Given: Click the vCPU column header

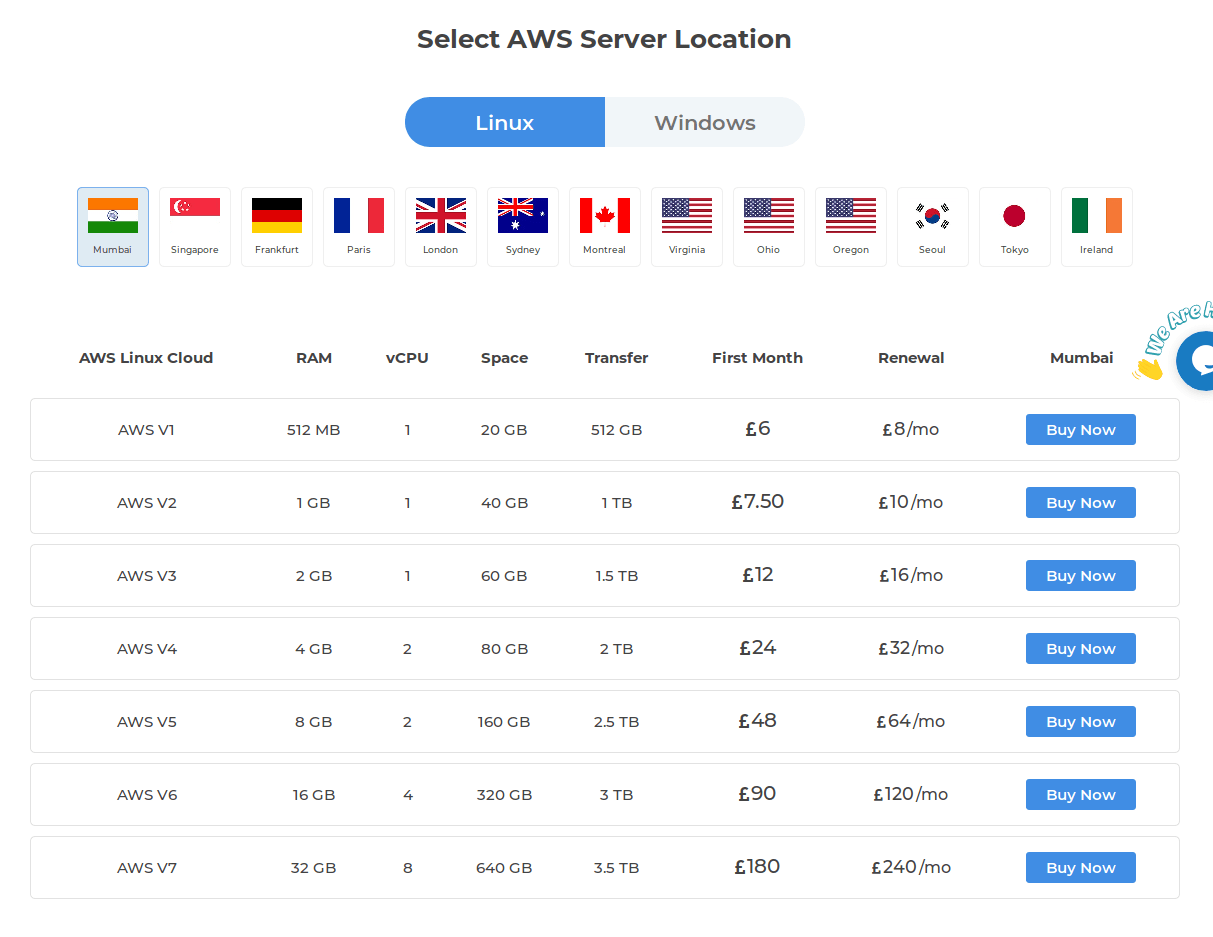Looking at the screenshot, I should click(407, 358).
